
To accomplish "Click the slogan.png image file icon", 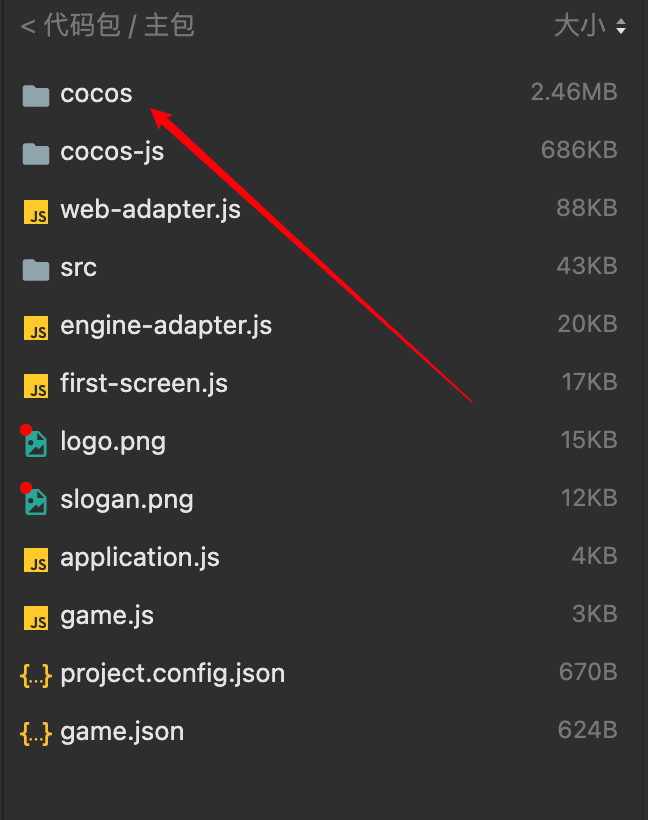I will click(x=36, y=500).
